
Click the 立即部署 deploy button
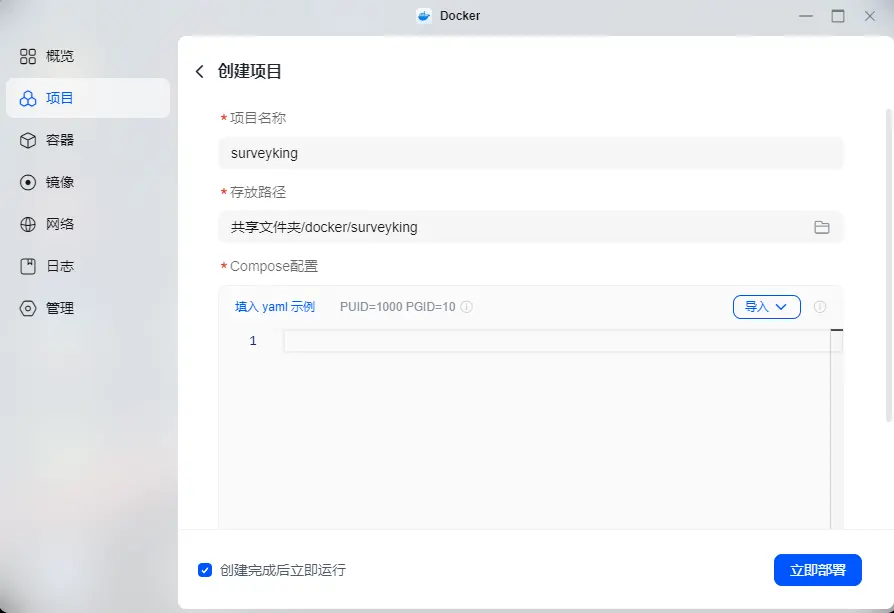pos(818,570)
